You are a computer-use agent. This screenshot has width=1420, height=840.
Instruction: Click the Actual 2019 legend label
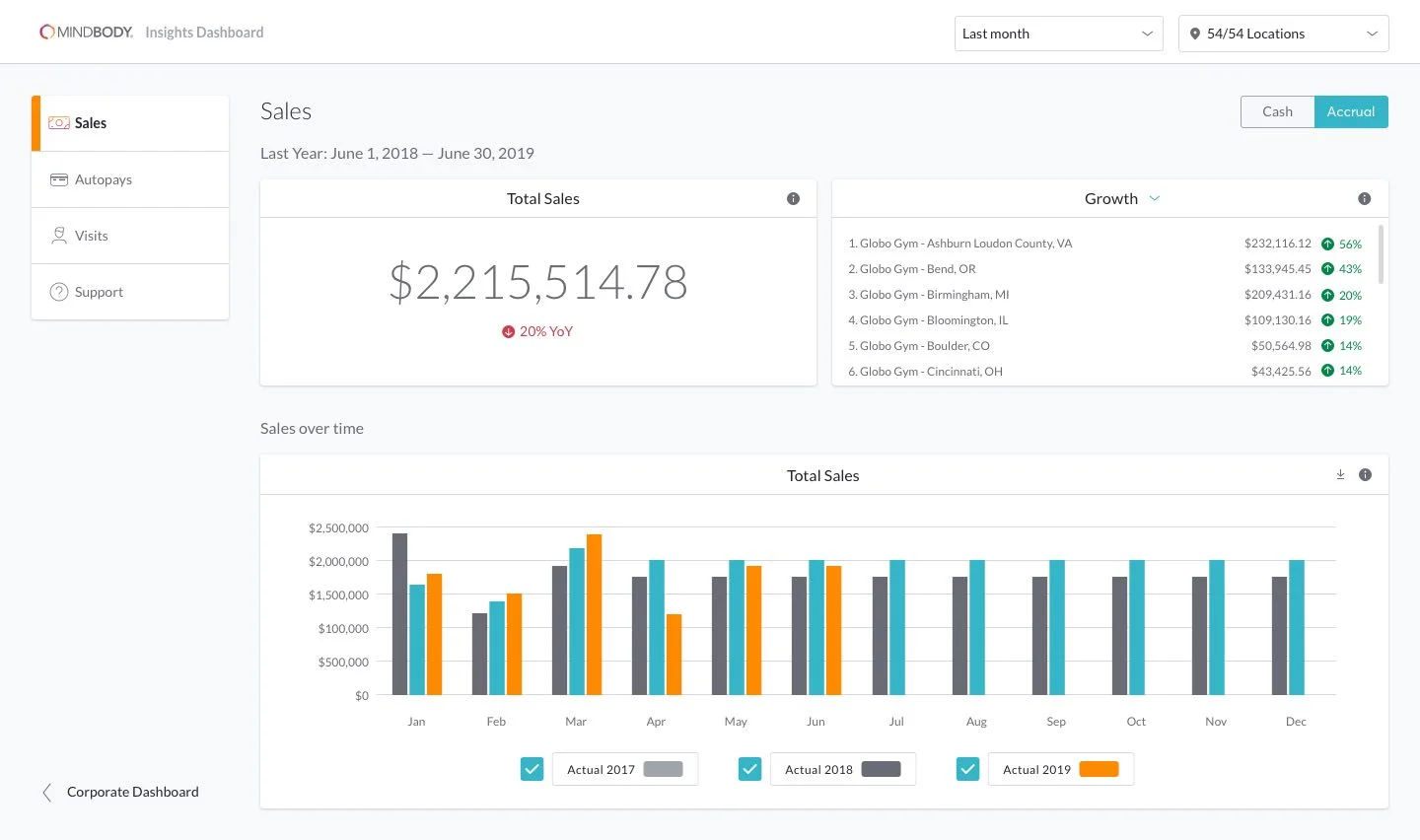[1036, 770]
